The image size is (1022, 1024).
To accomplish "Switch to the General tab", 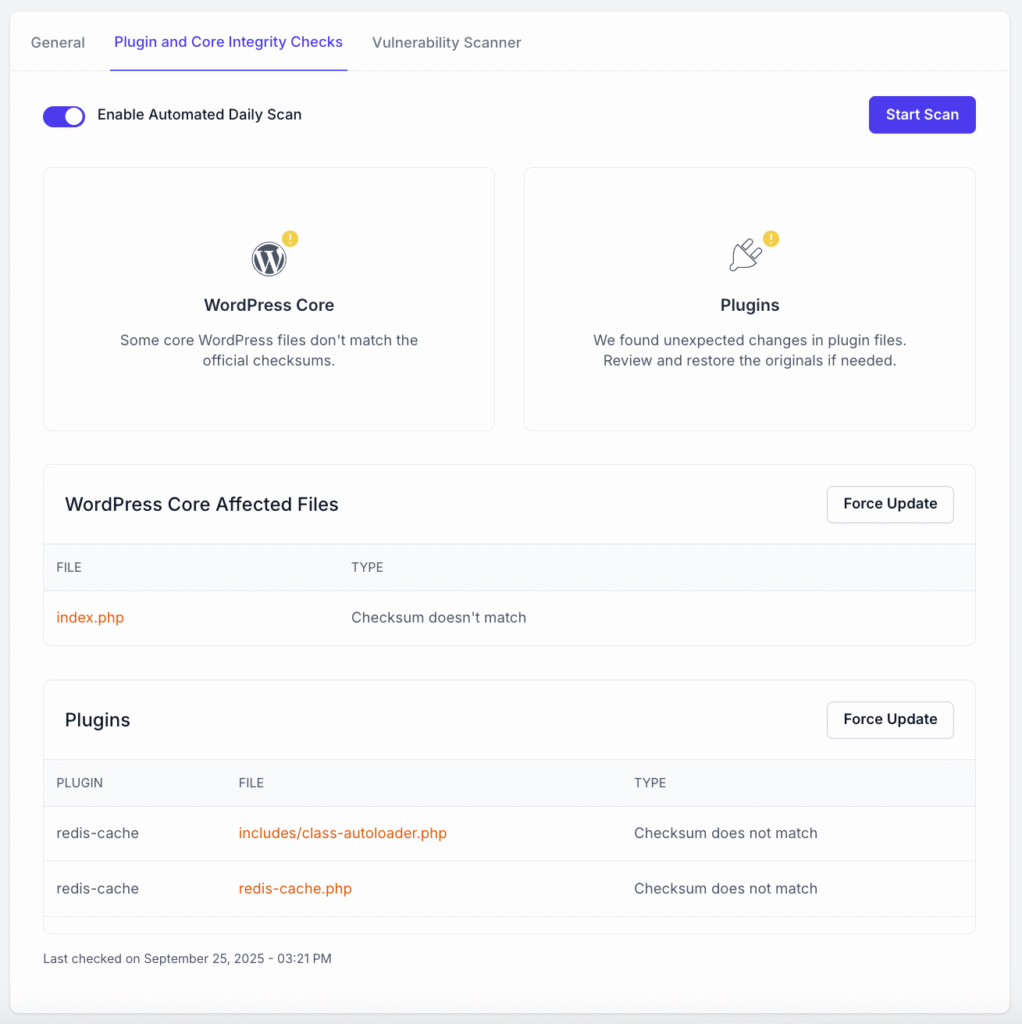I will [58, 42].
